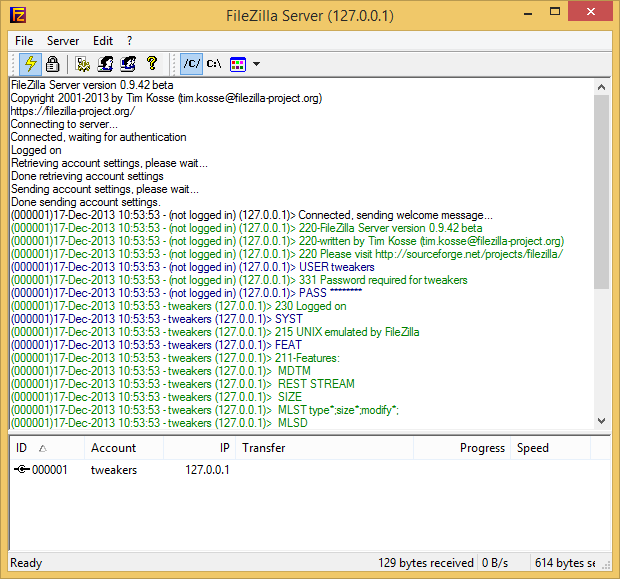
Task: Click the 'MDTM' log line
Action: point(161,371)
